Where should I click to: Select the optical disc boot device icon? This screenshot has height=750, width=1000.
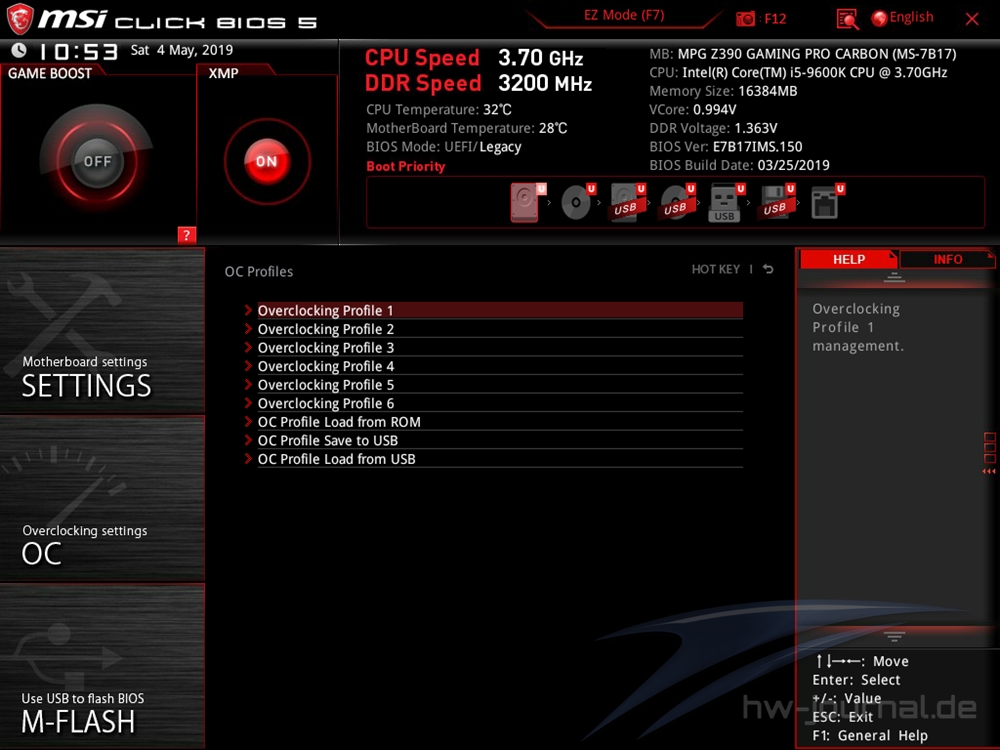pyautogui.click(x=577, y=202)
